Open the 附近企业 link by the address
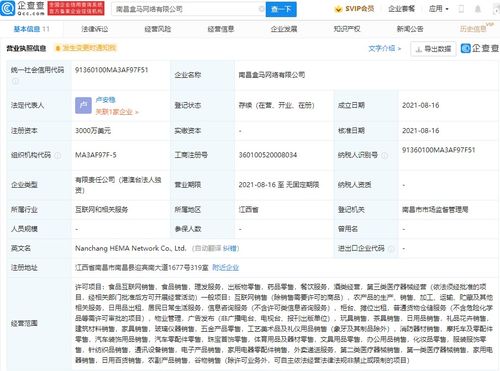 coord(226,267)
